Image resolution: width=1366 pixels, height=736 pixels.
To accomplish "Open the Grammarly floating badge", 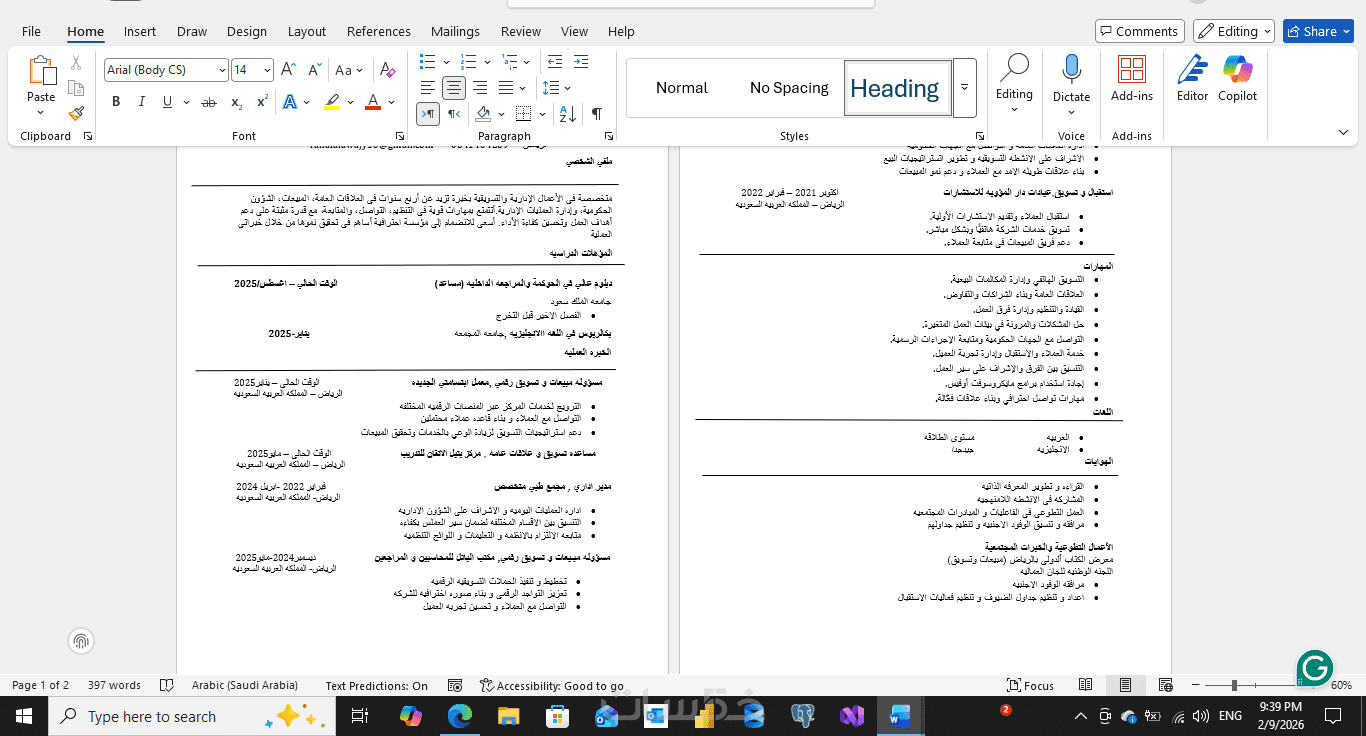I will click(1315, 669).
